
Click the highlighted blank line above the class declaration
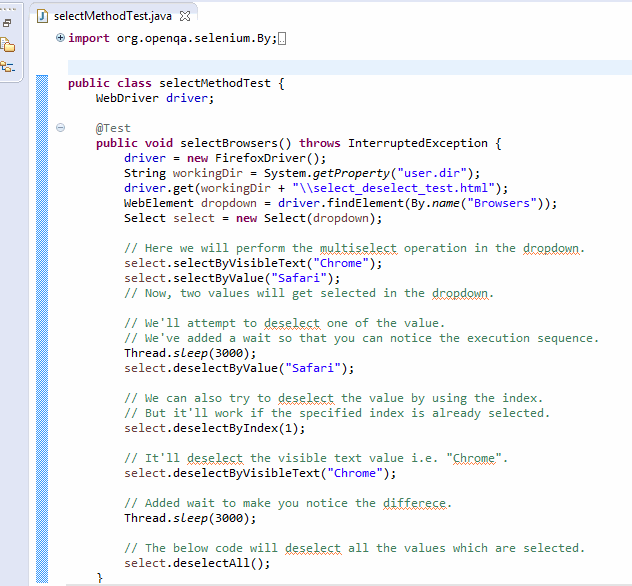350,67
